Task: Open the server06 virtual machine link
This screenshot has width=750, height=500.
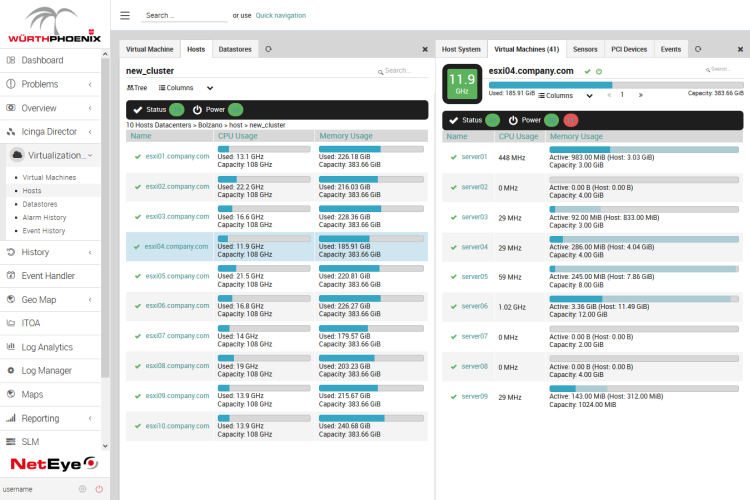Action: click(474, 306)
